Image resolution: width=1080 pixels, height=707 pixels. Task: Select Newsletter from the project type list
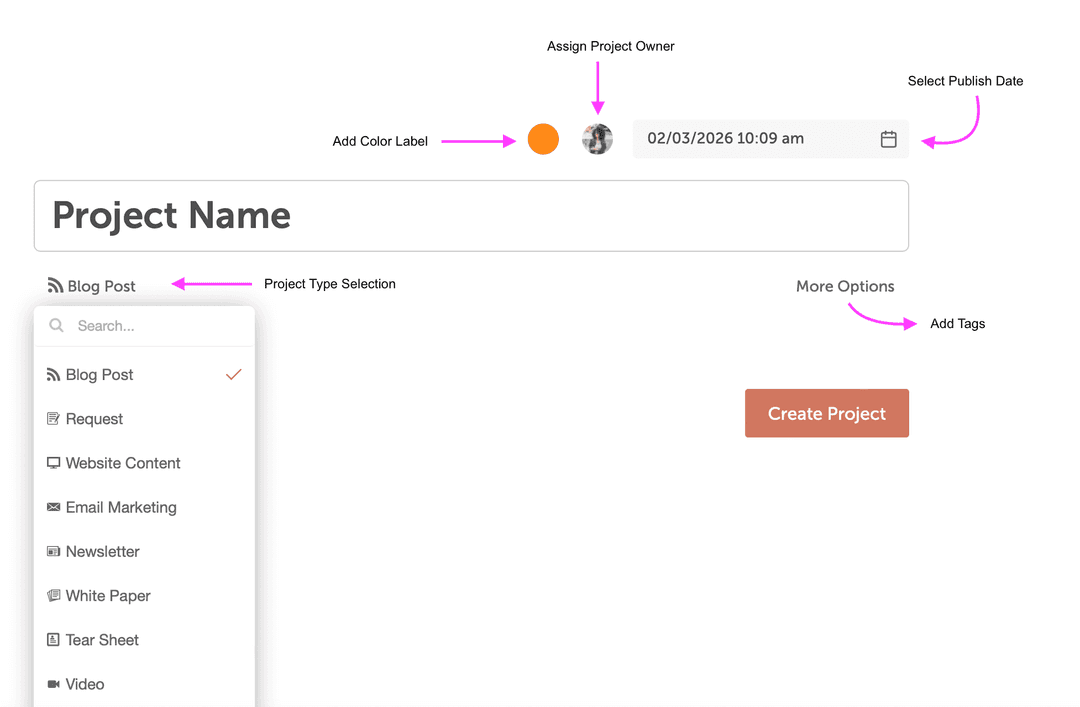pos(103,552)
